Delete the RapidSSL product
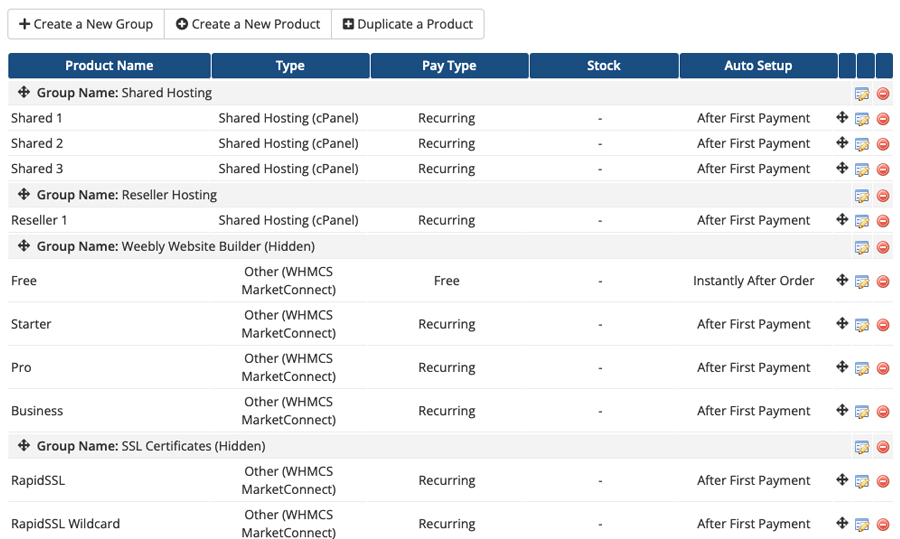900x539 pixels. [883, 482]
